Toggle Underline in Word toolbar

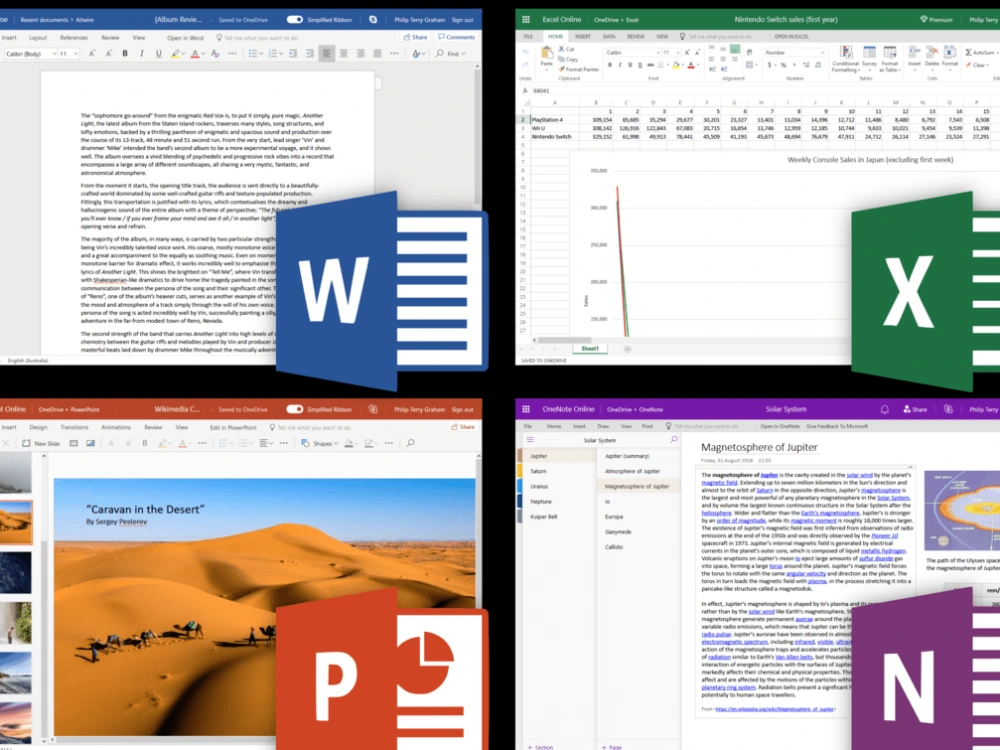tap(159, 54)
